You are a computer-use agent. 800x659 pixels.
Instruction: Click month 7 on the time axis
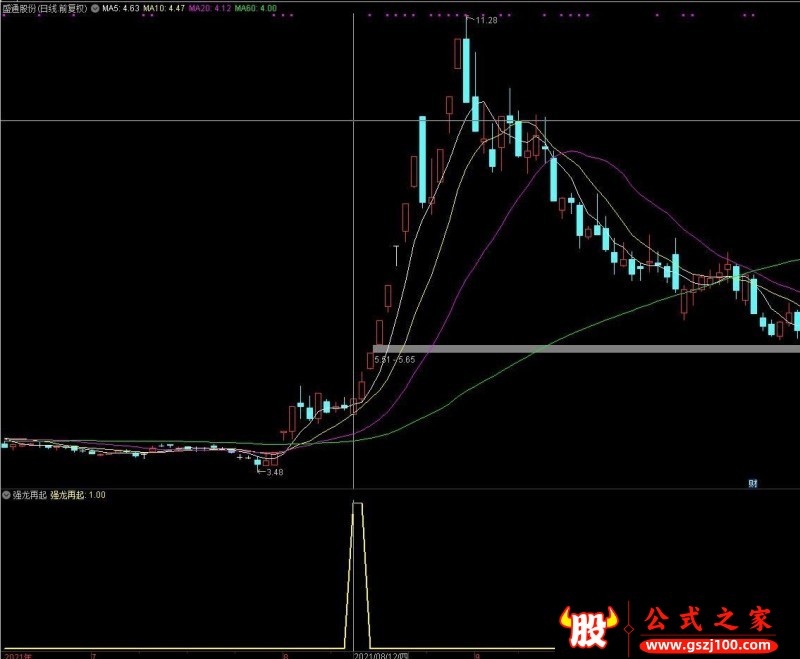coord(94,656)
